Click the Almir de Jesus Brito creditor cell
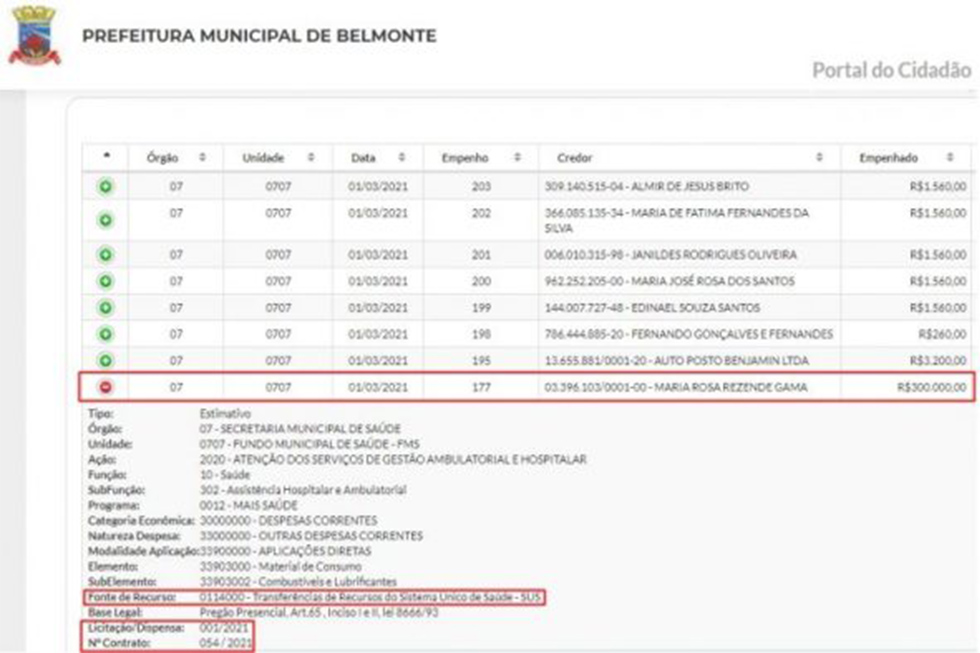The width and height of the screenshot is (980, 653). coord(646,186)
